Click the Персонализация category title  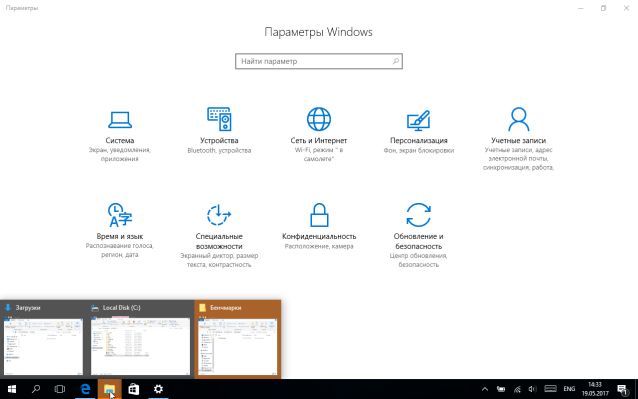click(x=419, y=140)
